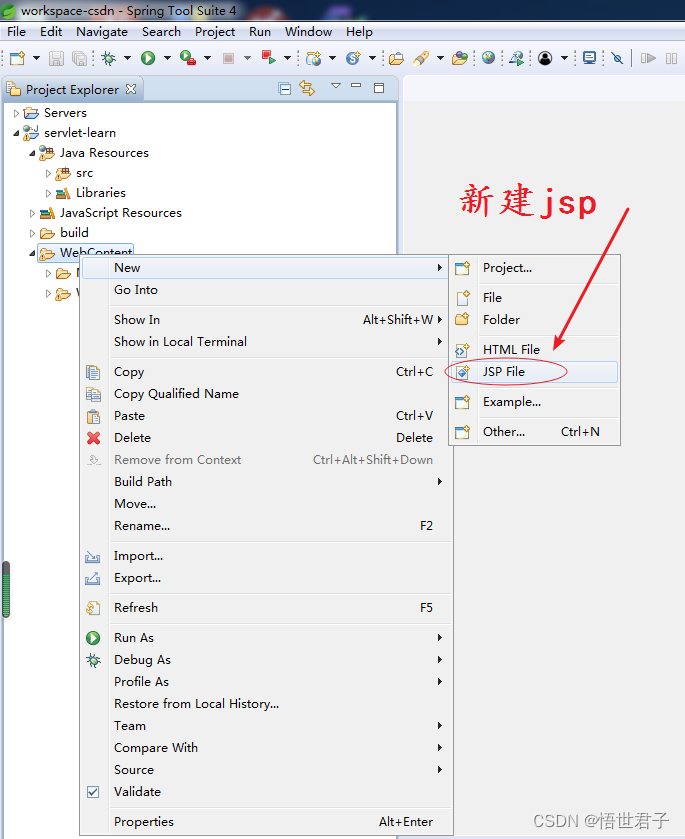Viewport: 685px width, 839px height.
Task: Open Properties from context menu
Action: tap(266, 822)
